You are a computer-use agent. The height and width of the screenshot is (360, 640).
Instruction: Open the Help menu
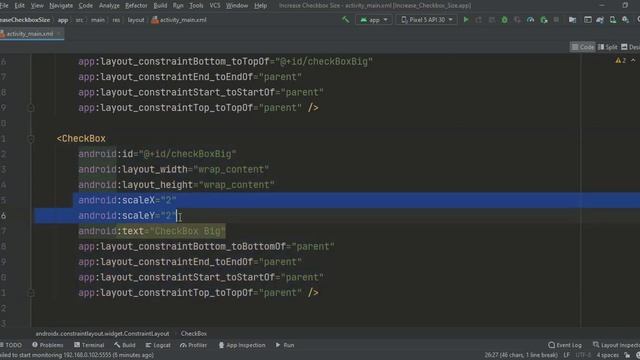tap(260, 6)
